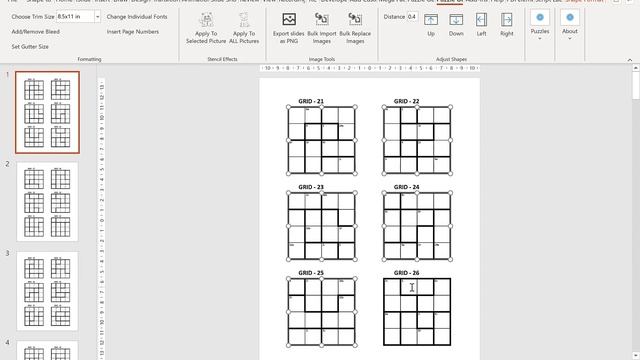Click the Distance value field
640x360 pixels.
[412, 17]
